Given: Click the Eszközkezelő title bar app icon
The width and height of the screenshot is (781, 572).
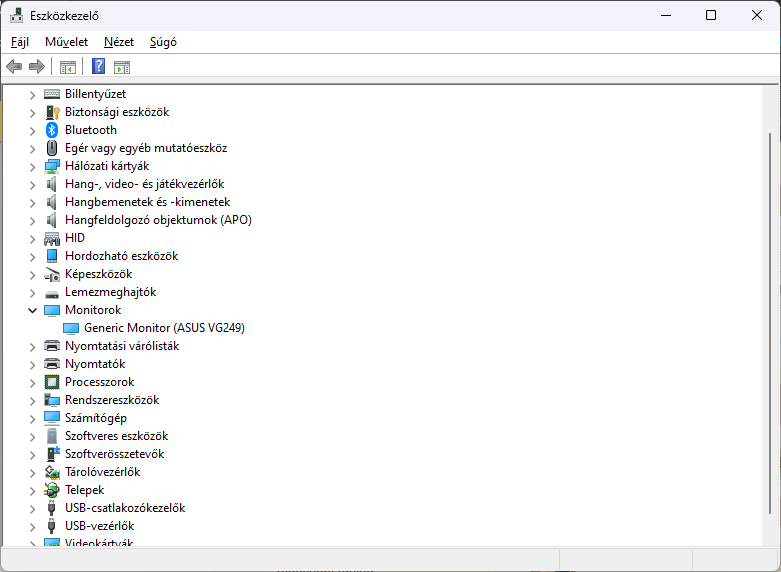Looking at the screenshot, I should [x=16, y=15].
